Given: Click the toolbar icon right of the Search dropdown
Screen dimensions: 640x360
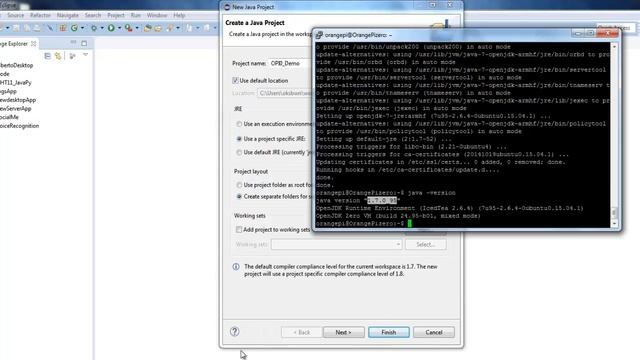Looking at the screenshot, I should [189, 28].
